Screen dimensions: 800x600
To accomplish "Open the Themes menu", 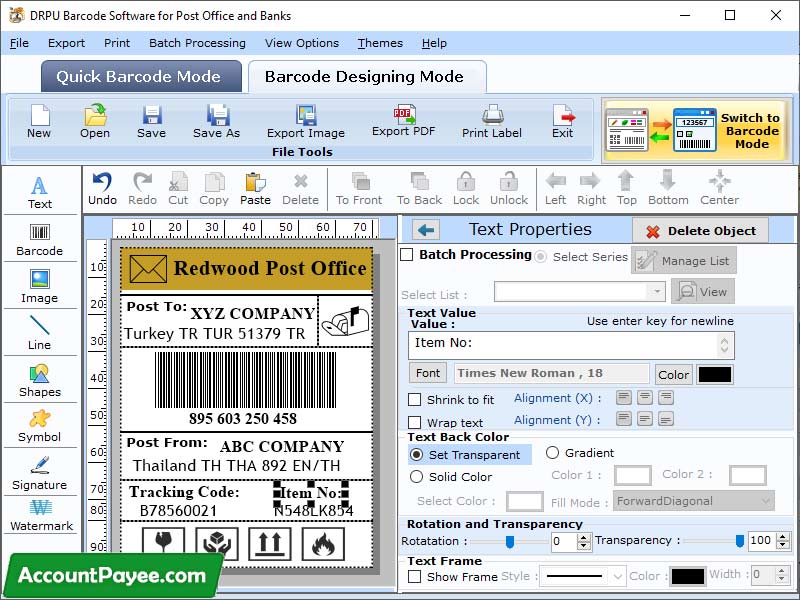I will point(380,43).
